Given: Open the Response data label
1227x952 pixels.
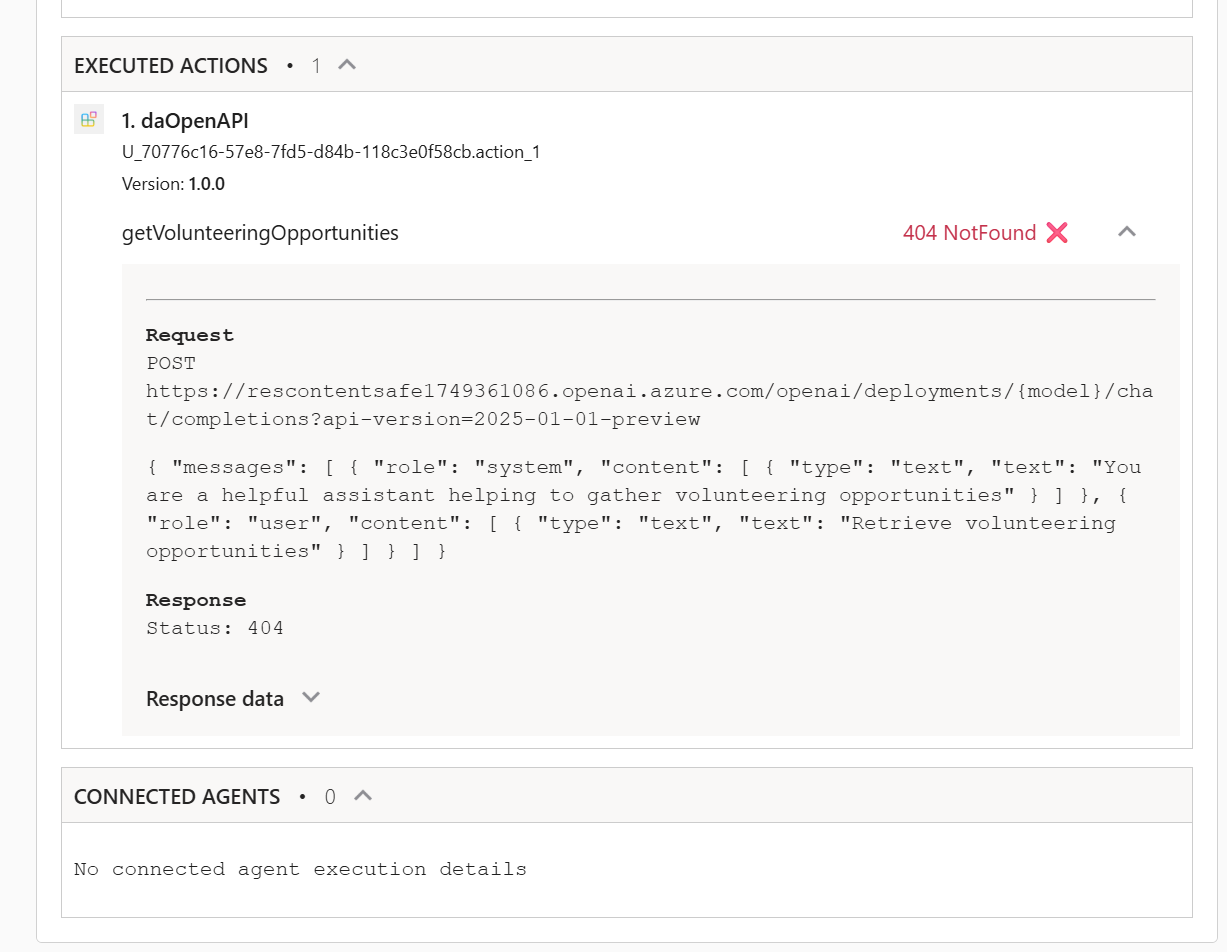Looking at the screenshot, I should pos(214,699).
